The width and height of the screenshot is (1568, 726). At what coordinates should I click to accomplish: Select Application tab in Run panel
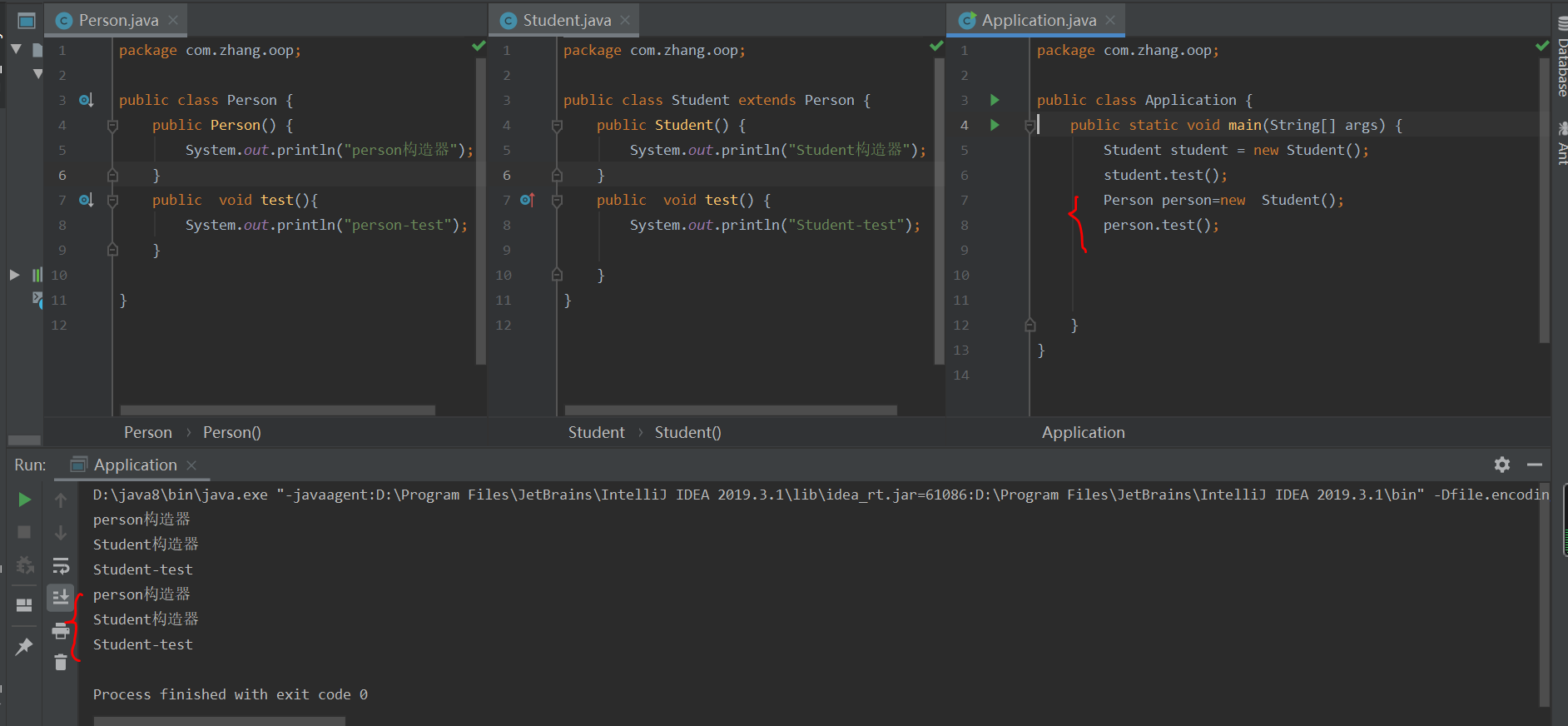(135, 465)
